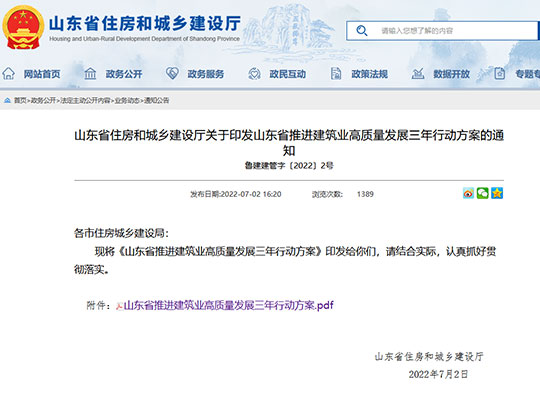Click the site title 山东省住房和城乡建设厅
Image resolution: width=540 pixels, height=400 pixels.
point(145,24)
